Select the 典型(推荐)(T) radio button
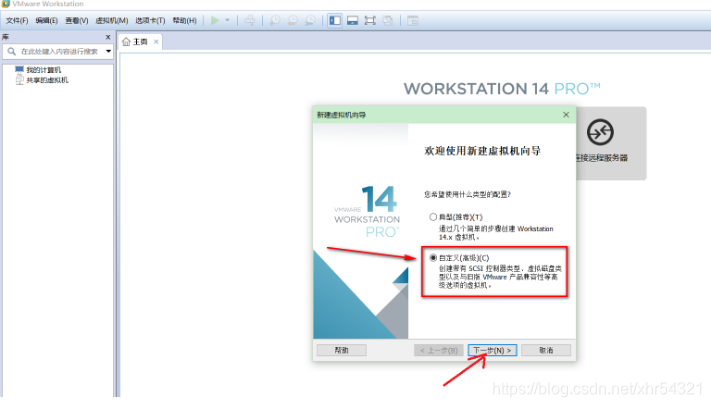Image resolution: width=711 pixels, height=407 pixels. (433, 217)
